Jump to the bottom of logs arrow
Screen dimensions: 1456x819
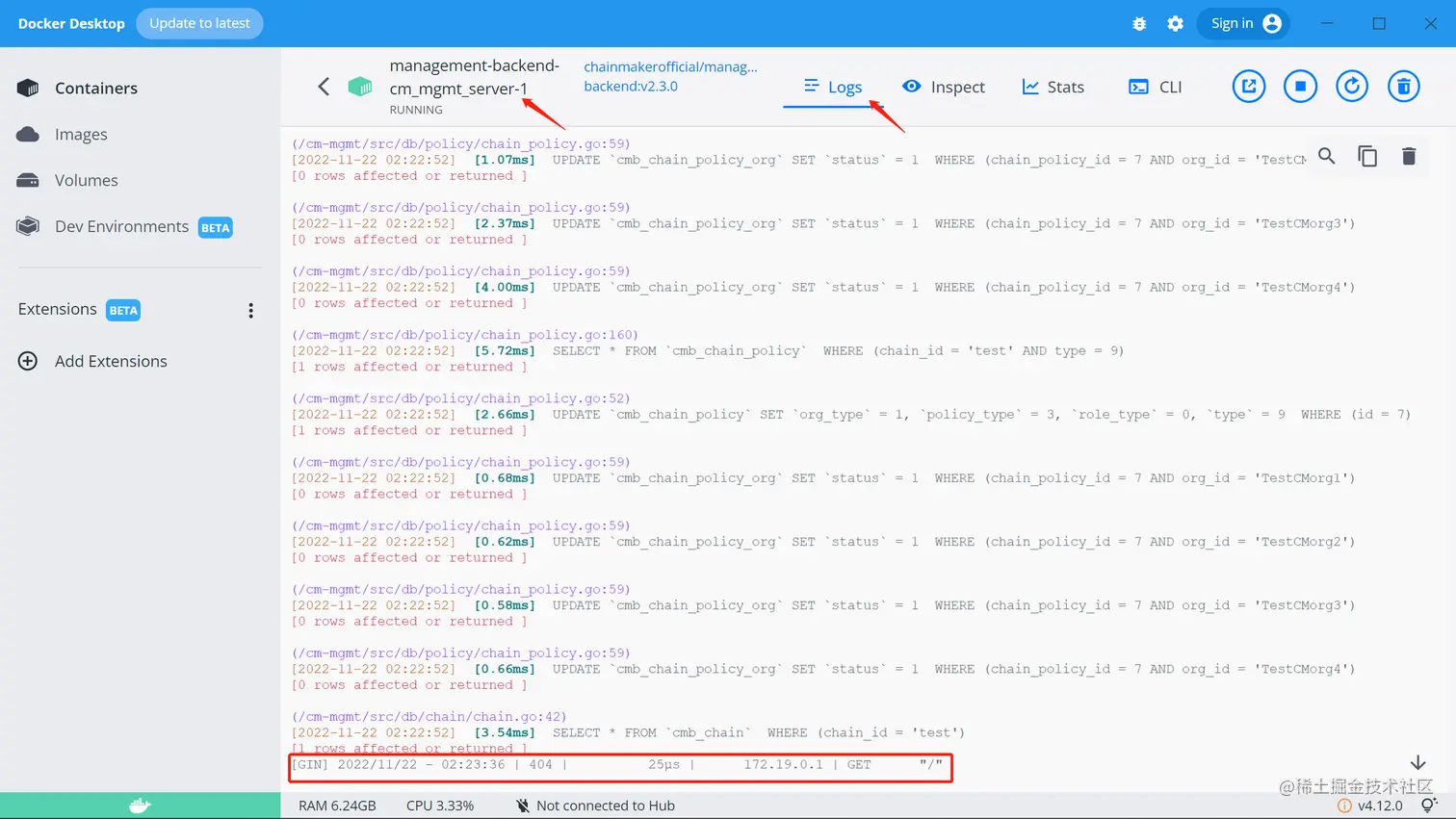(x=1417, y=762)
